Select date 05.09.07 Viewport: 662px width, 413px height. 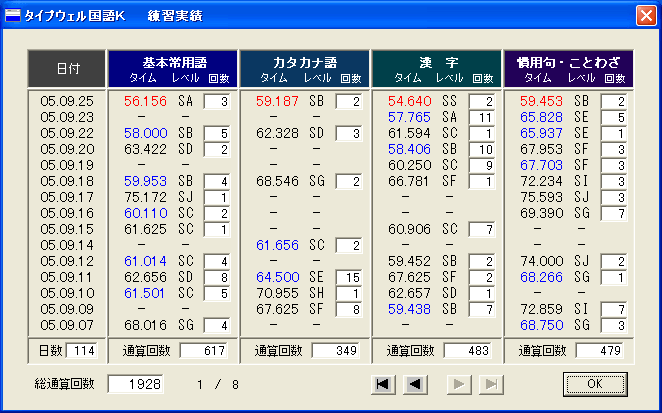67,326
